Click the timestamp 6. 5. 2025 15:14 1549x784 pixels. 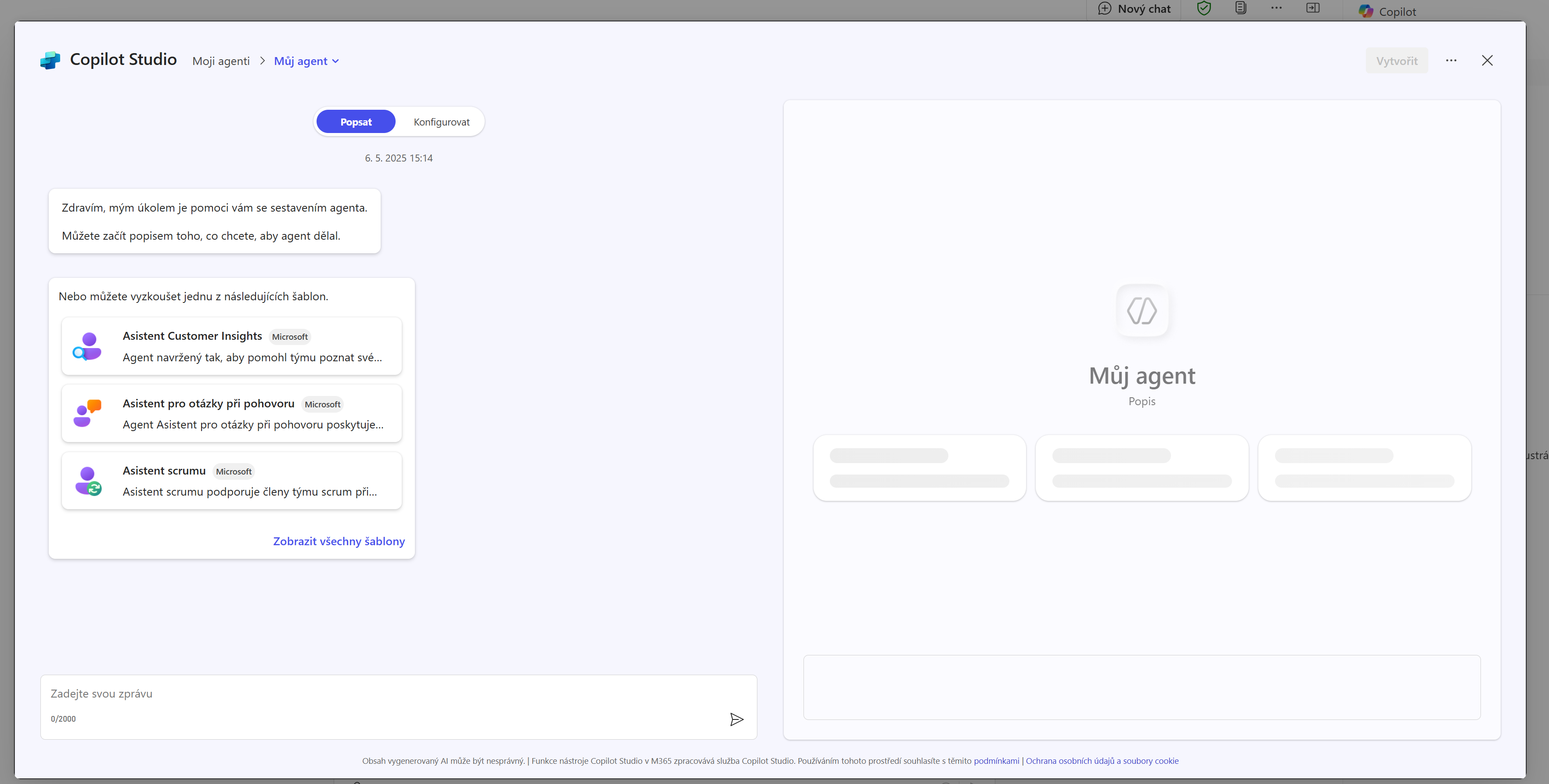399,158
